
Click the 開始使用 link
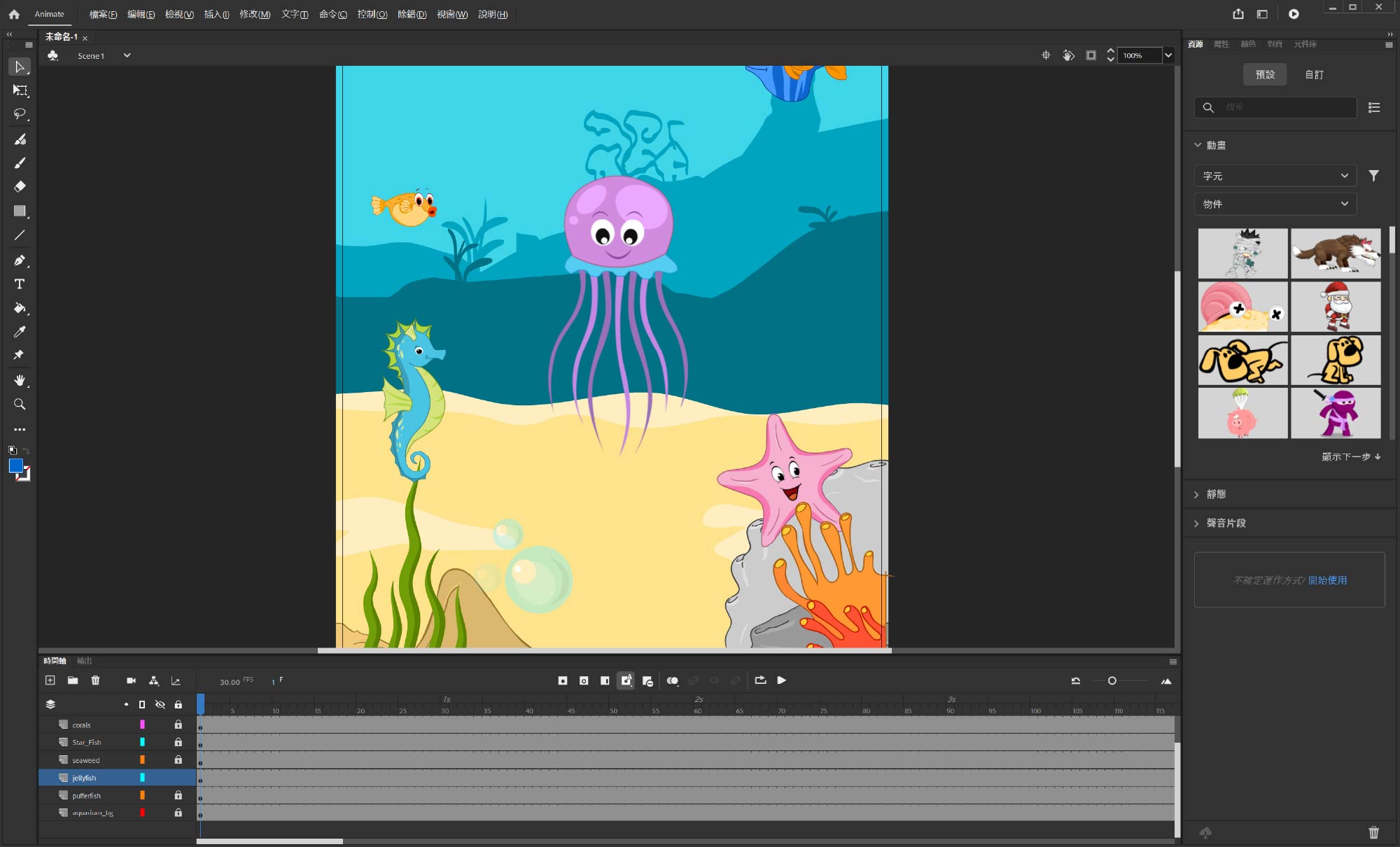coord(1327,580)
